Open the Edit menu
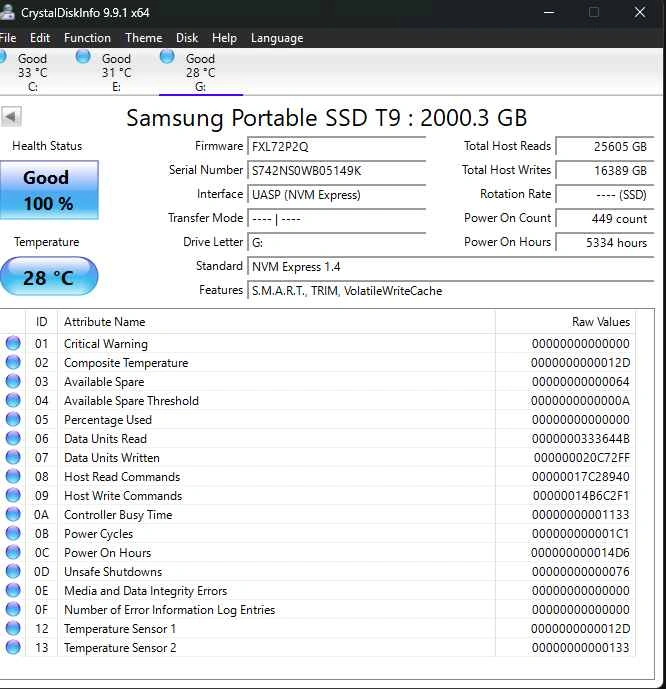Screen dimensions: 666x689 pos(40,38)
